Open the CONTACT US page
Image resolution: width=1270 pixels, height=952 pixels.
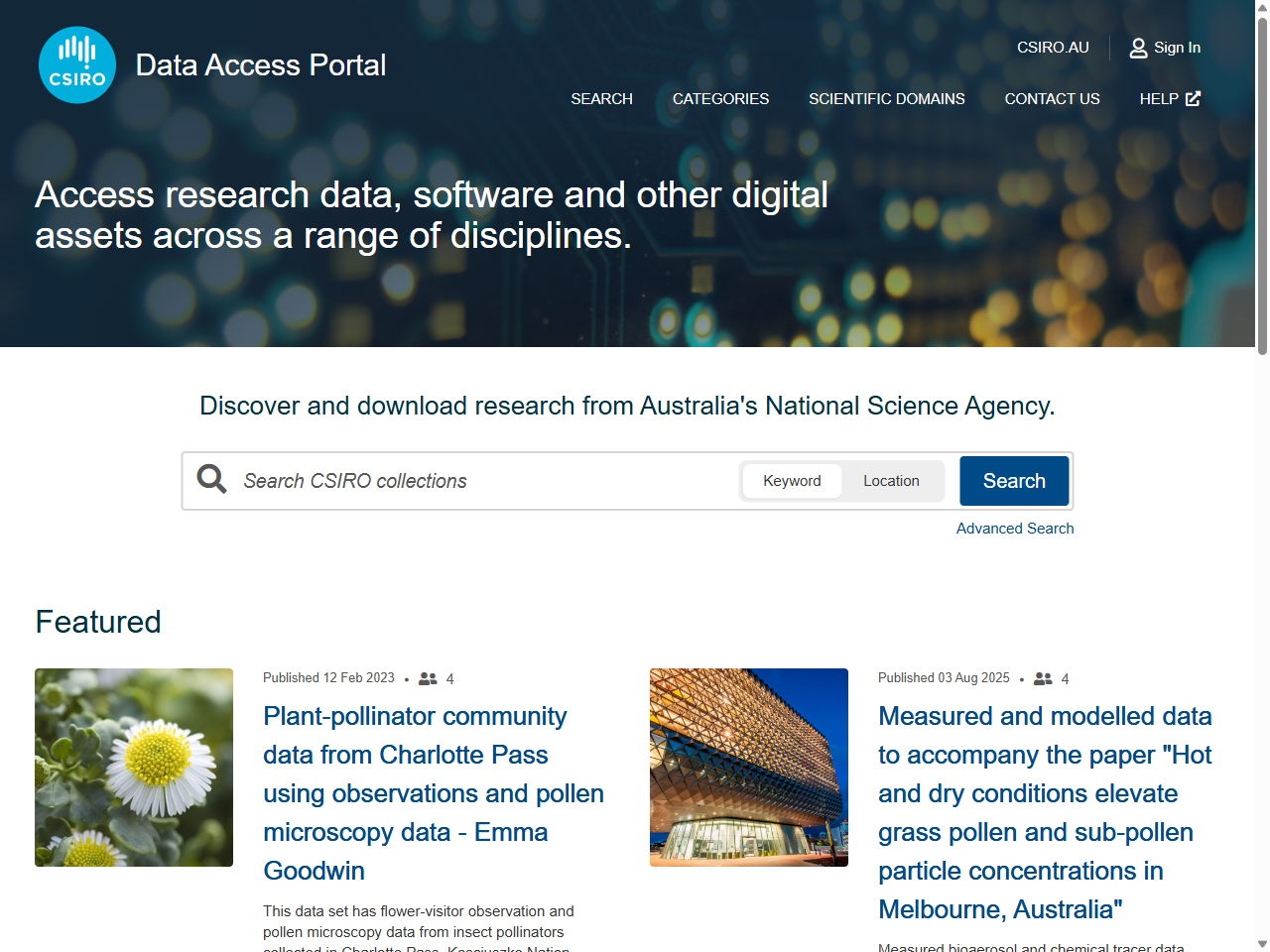tap(1052, 98)
